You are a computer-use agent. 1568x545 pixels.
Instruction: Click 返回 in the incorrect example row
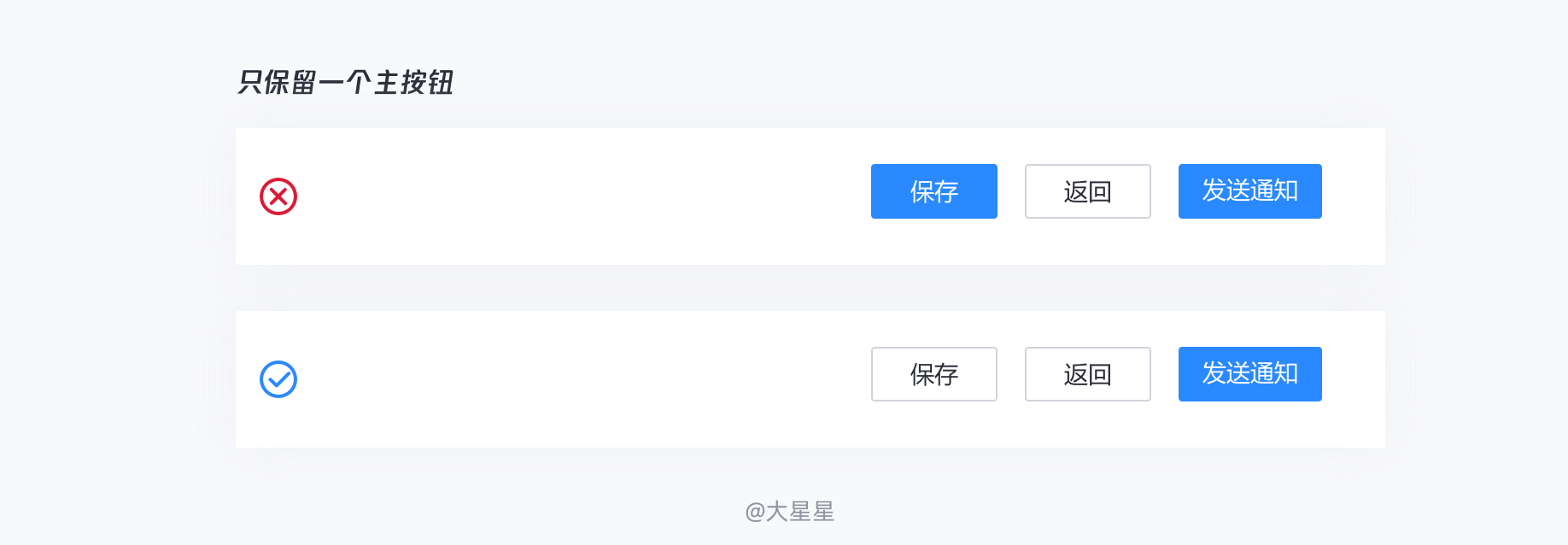coord(1088,191)
